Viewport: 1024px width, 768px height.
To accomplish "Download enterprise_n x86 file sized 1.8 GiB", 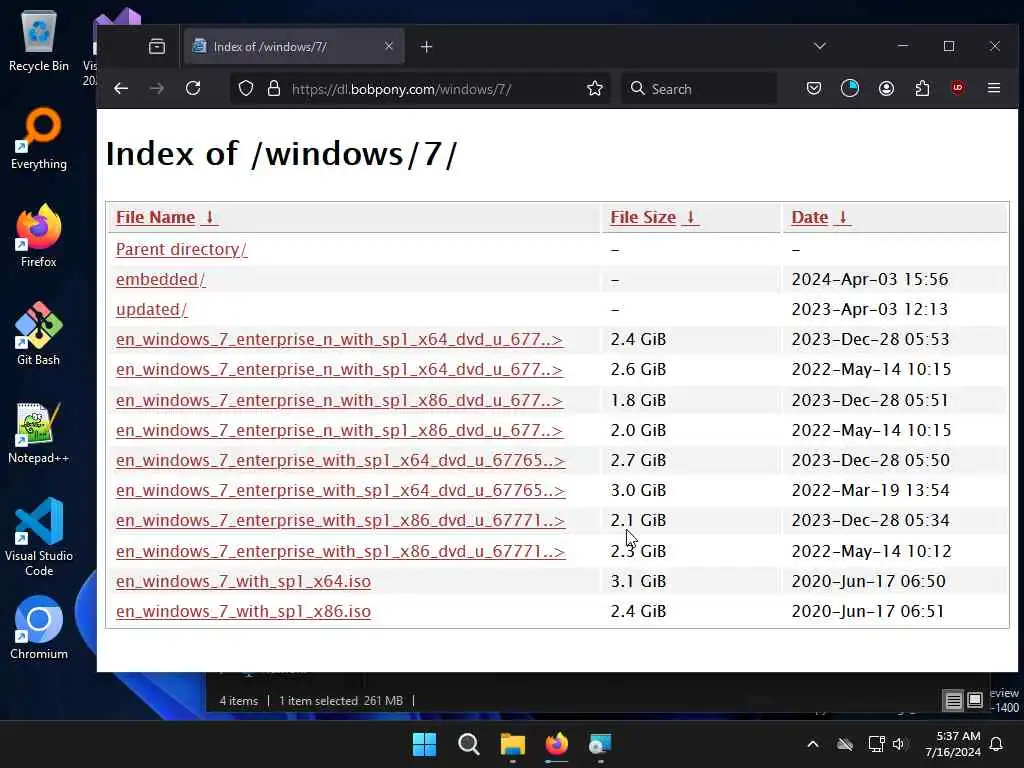I will point(339,400).
